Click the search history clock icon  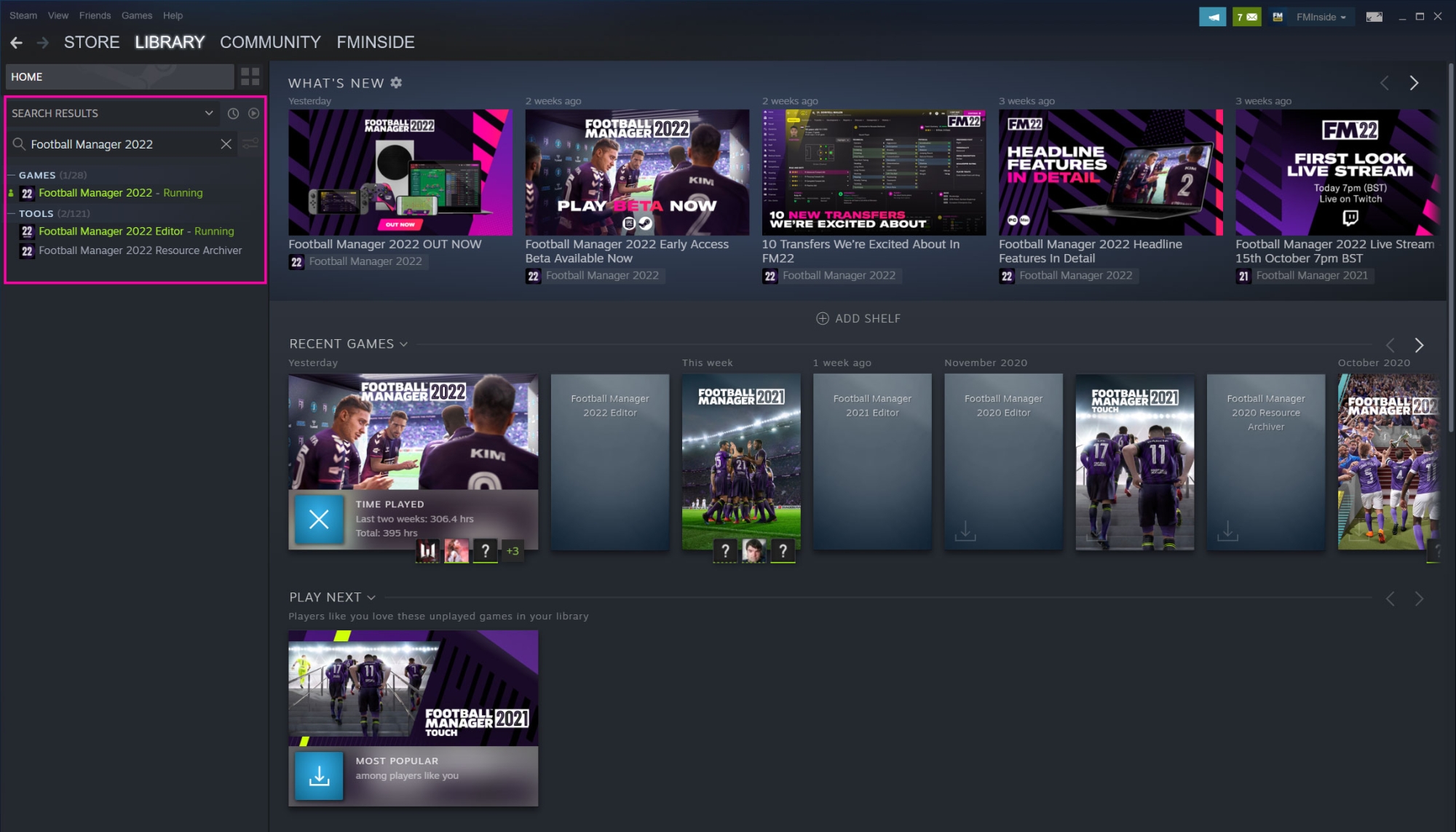click(233, 111)
